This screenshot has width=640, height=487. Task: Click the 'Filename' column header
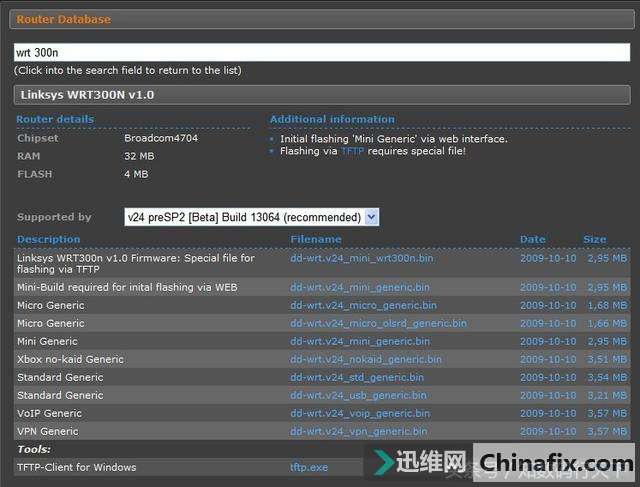tap(316, 239)
